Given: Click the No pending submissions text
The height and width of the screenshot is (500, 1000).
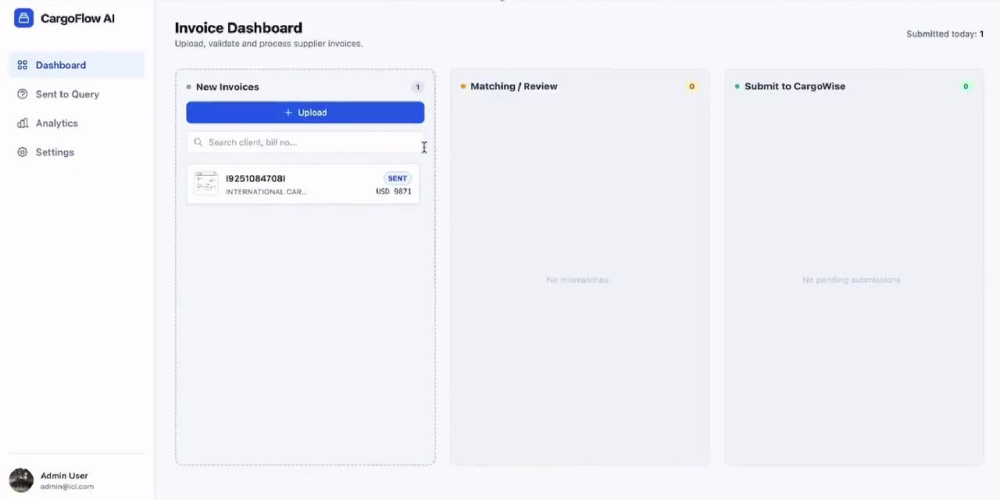Looking at the screenshot, I should (851, 280).
